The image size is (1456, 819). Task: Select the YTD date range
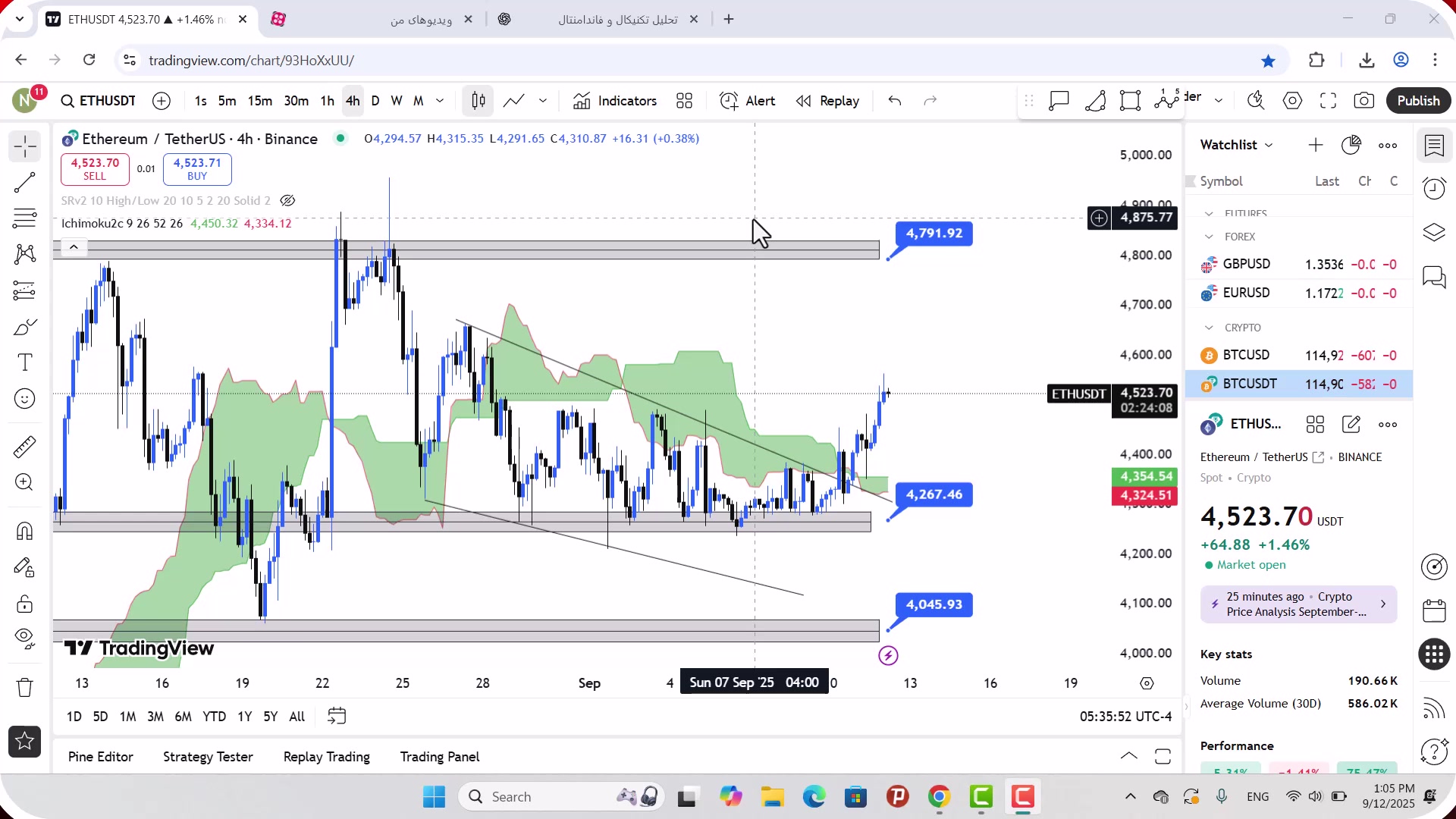(214, 717)
